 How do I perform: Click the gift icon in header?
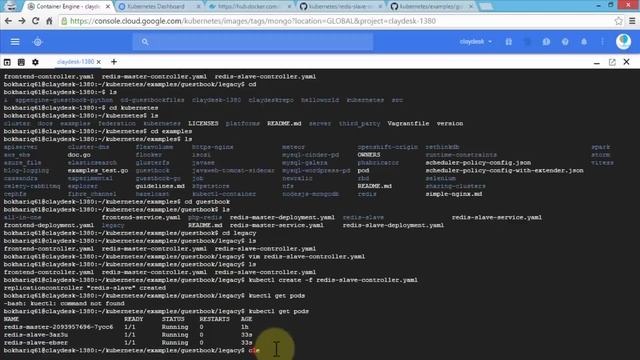tap(509, 42)
